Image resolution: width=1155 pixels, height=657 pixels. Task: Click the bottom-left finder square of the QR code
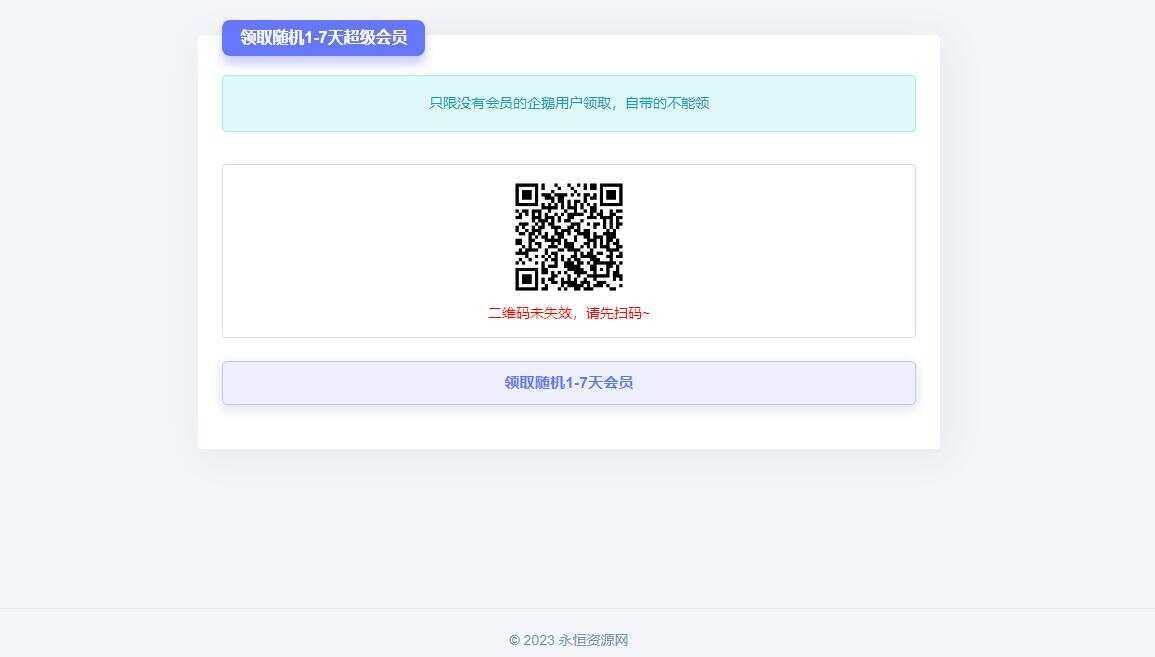527,276
